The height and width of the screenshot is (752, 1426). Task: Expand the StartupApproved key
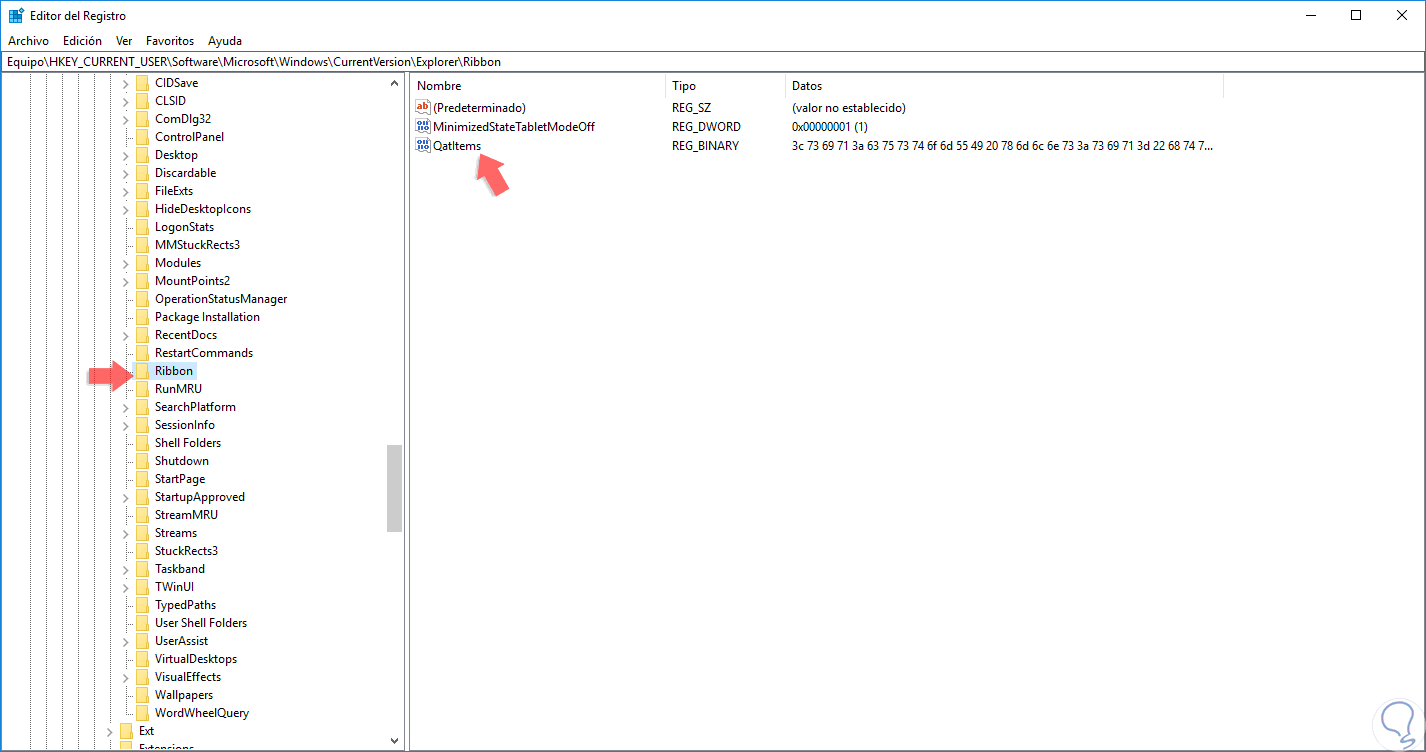126,497
